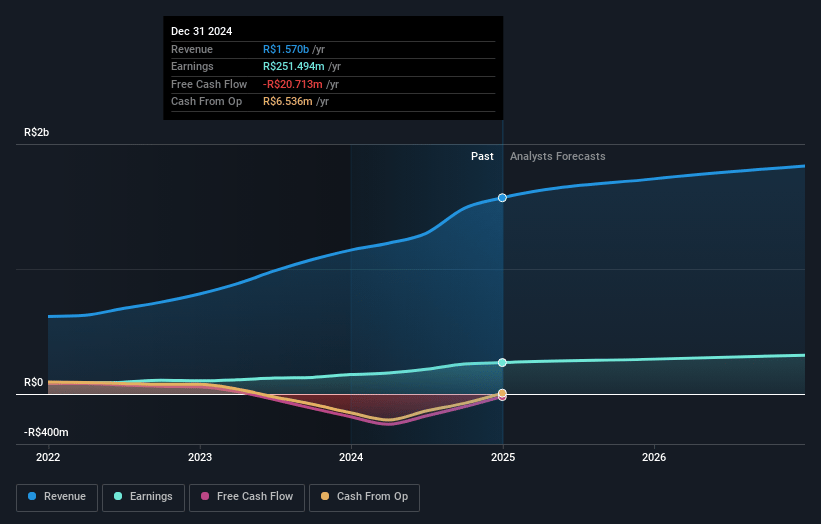Toggle the Revenue legend button
This screenshot has height=524, width=821.
tap(57, 497)
